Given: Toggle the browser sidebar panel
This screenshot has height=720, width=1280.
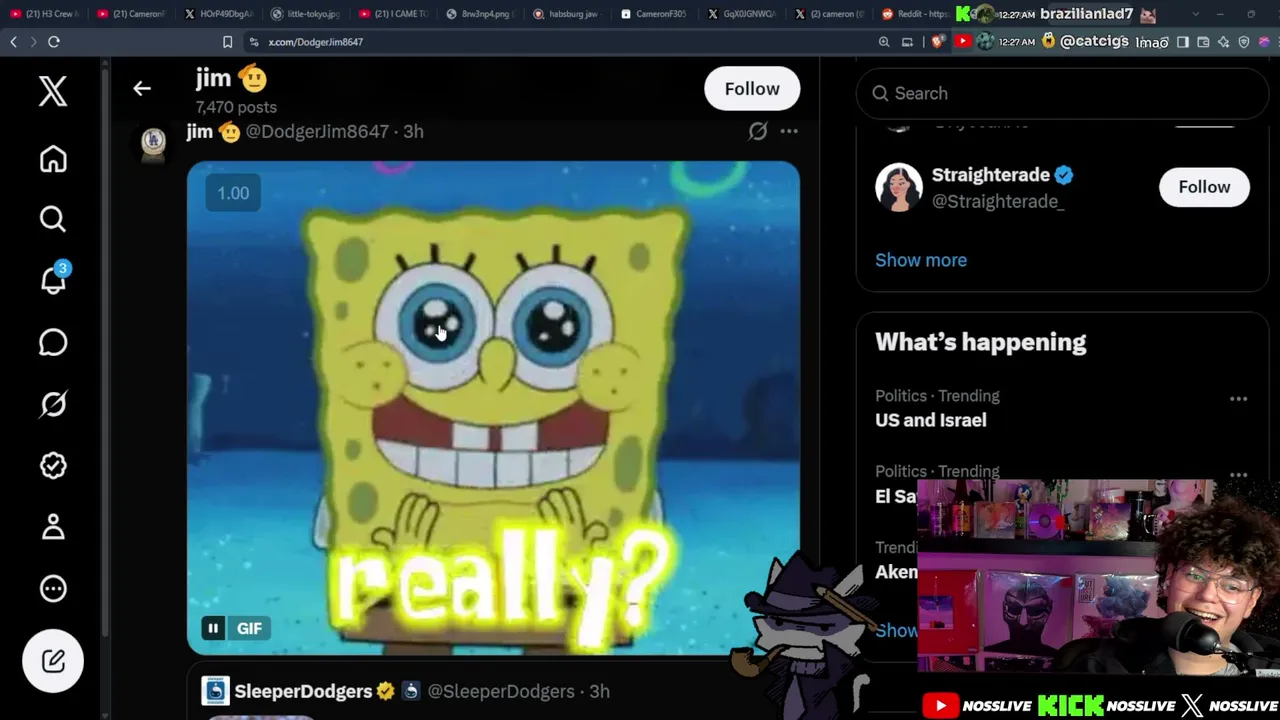Looking at the screenshot, I should point(1183,42).
